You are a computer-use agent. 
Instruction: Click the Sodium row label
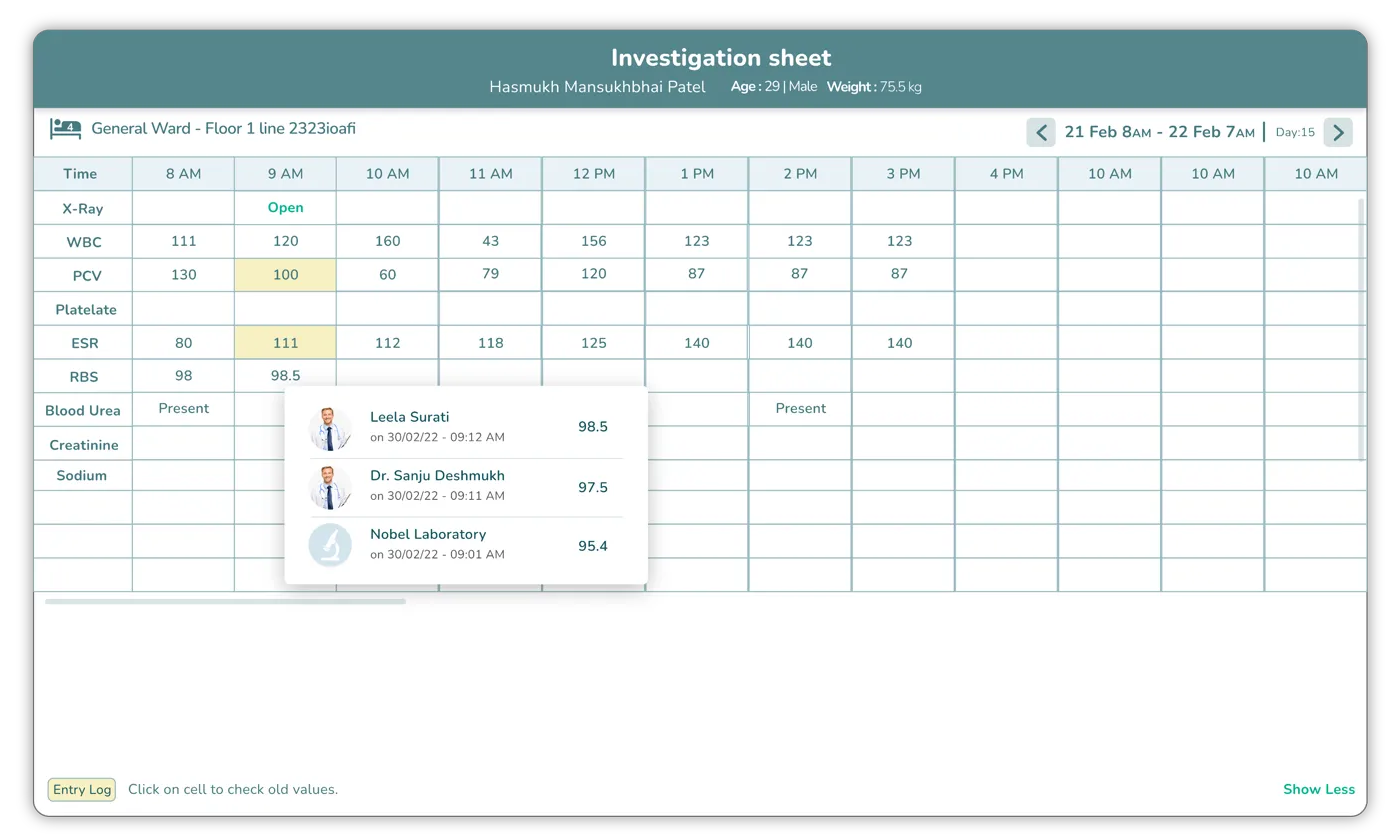tap(83, 476)
